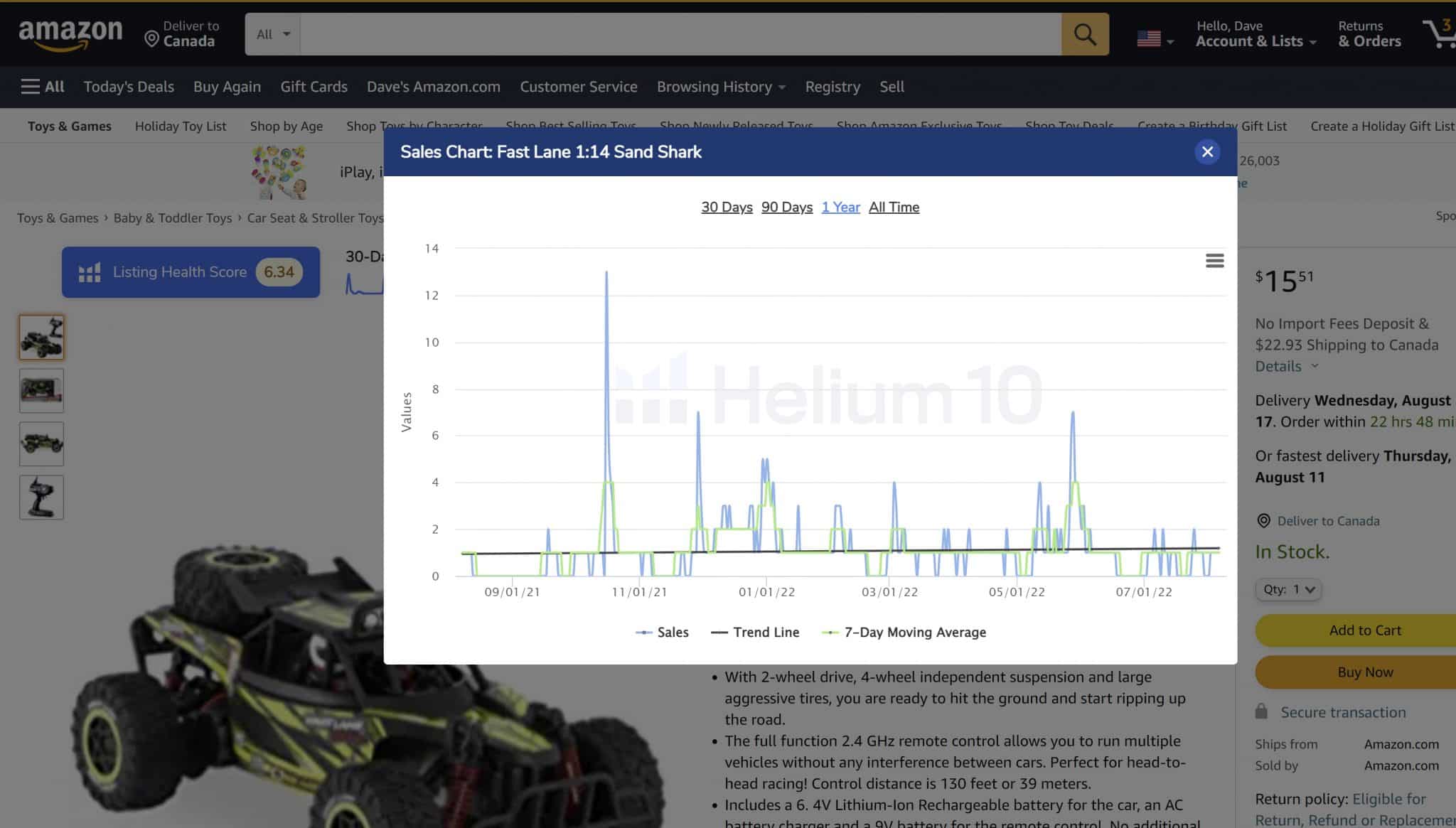Image resolution: width=1456 pixels, height=828 pixels.
Task: Click the Listing Health Score button
Action: coord(191,272)
